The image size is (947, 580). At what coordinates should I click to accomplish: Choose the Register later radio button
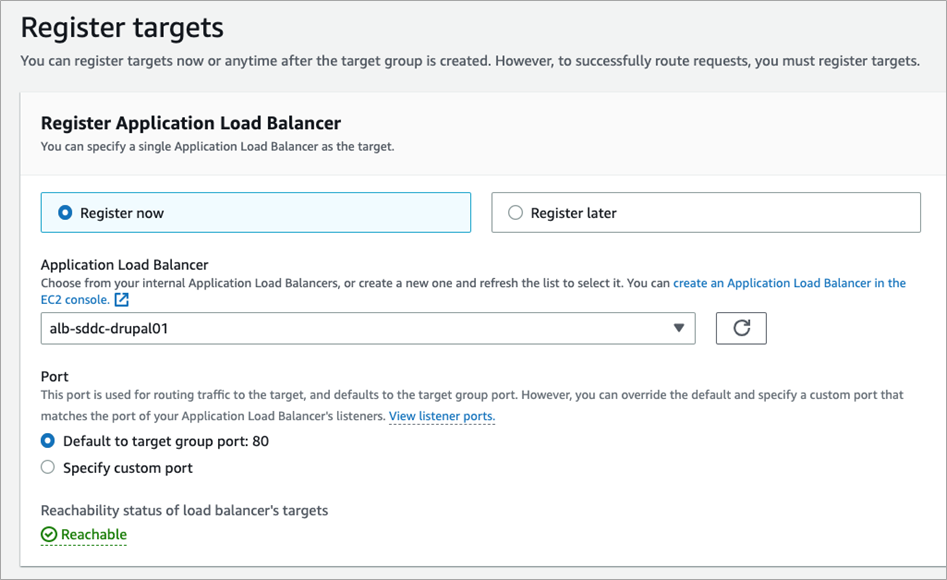516,213
